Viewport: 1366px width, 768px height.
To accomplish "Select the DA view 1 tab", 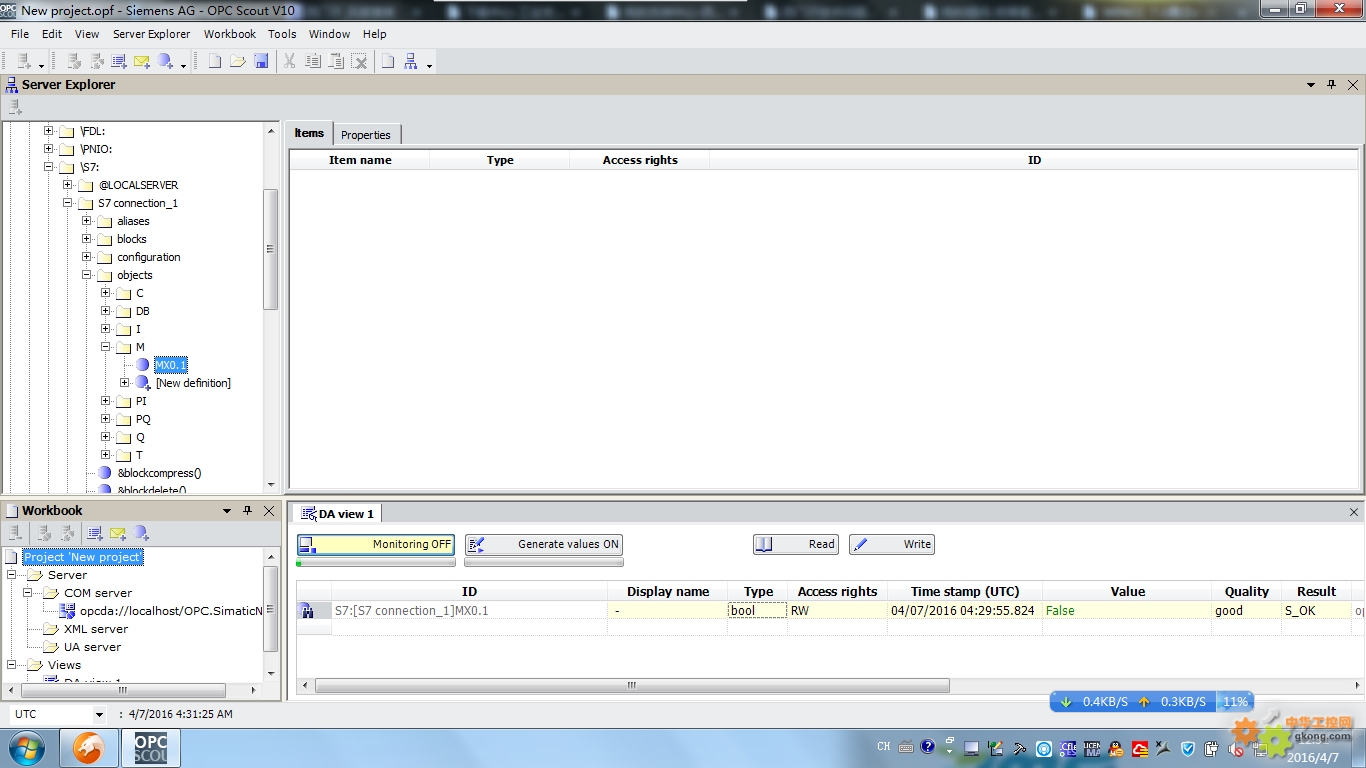I will [x=338, y=514].
